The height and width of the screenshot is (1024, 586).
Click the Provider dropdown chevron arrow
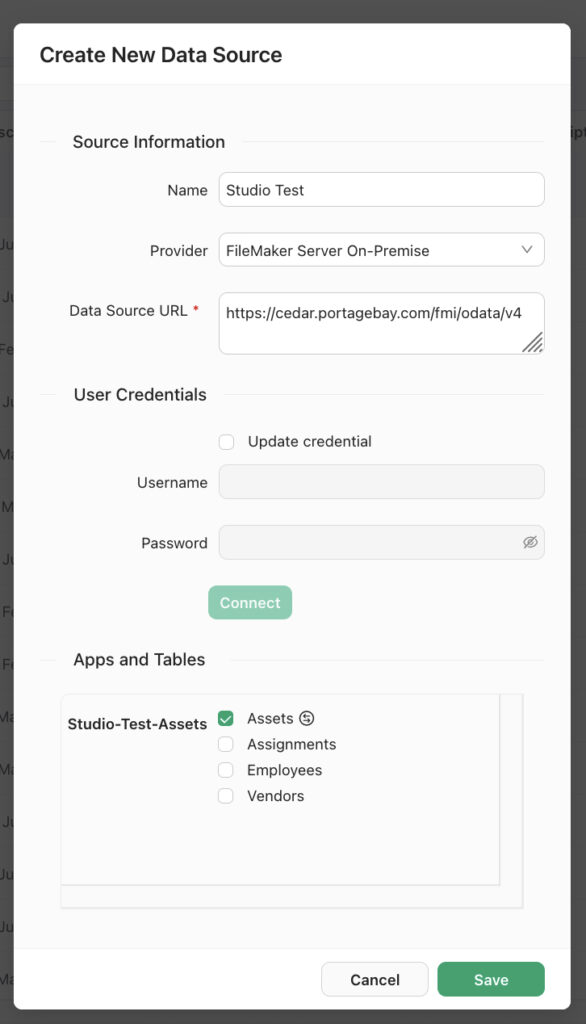click(527, 249)
